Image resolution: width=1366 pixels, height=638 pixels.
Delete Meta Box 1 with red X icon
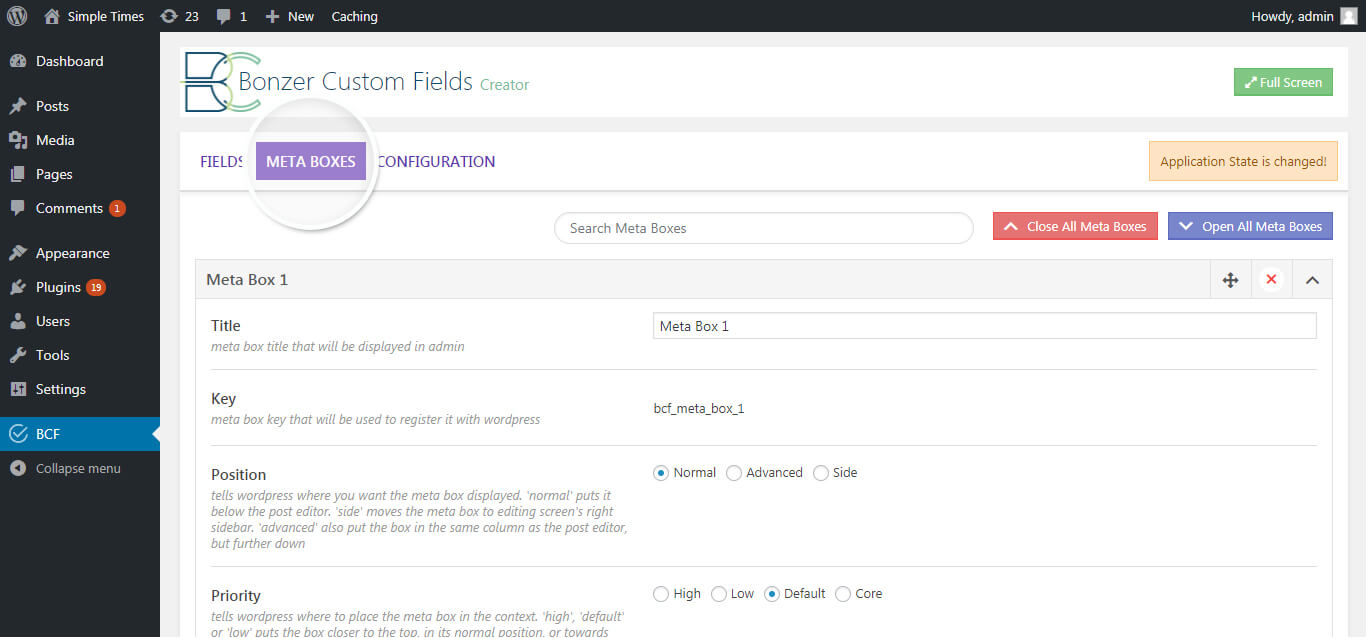pos(1271,280)
